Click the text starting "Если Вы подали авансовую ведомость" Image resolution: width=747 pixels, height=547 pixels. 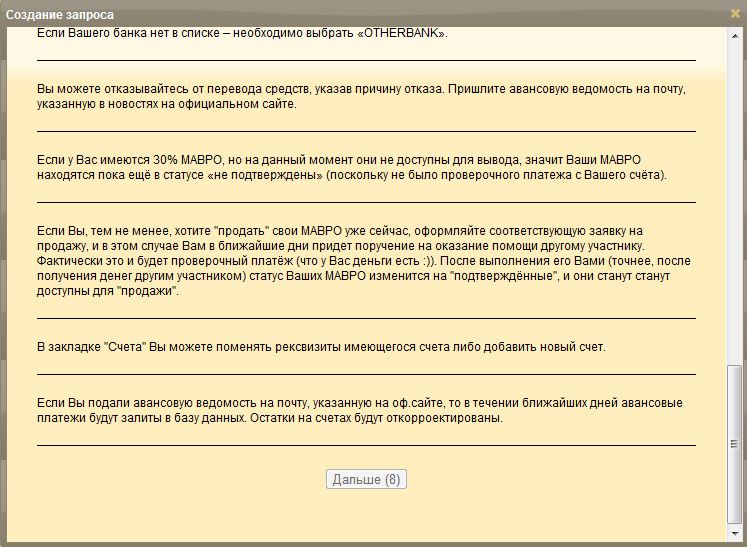[x=360, y=411]
